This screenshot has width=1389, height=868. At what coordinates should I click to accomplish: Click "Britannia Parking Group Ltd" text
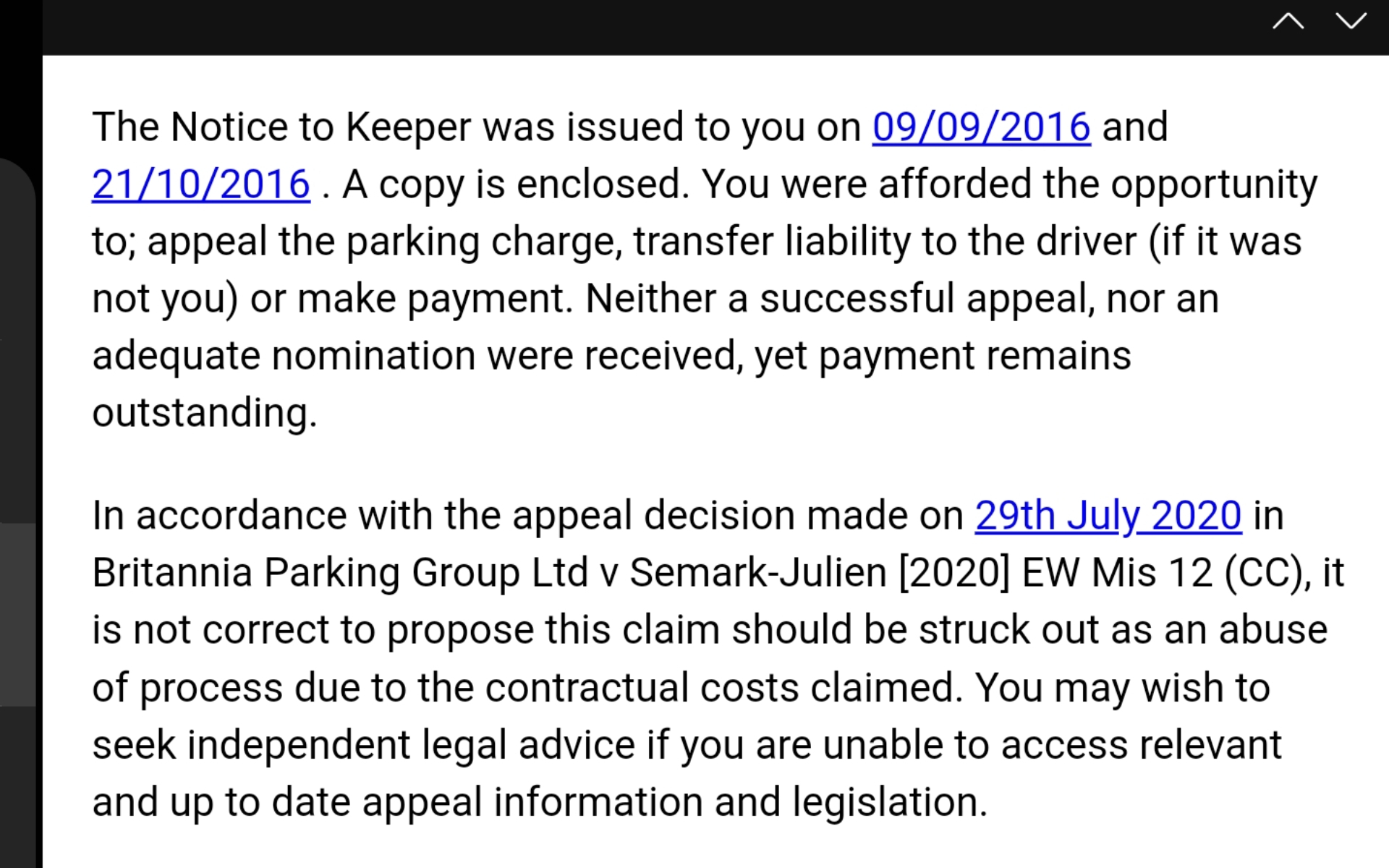[x=340, y=573]
